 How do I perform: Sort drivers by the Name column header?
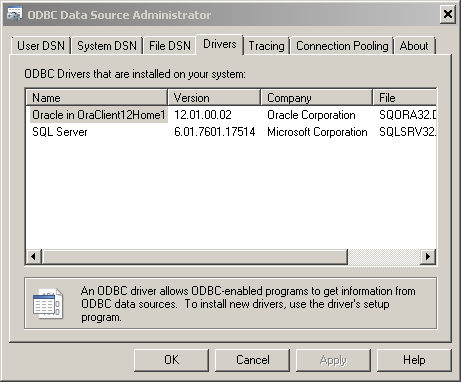(97, 98)
